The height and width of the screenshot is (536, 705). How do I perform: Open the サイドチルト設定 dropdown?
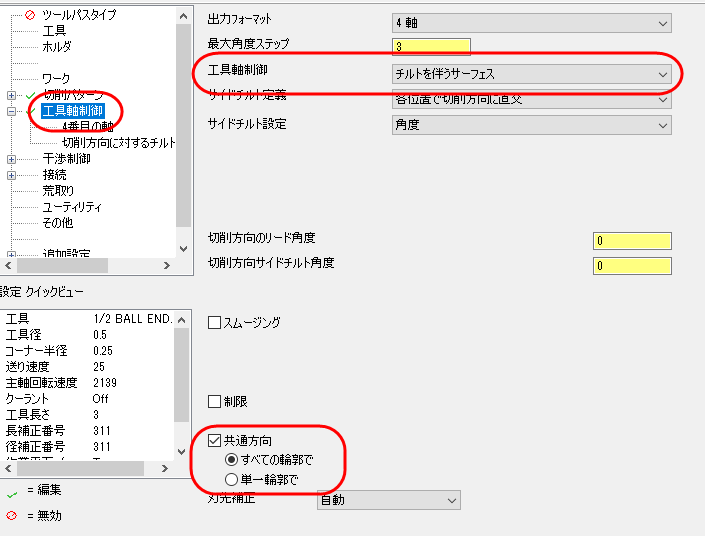click(x=532, y=125)
